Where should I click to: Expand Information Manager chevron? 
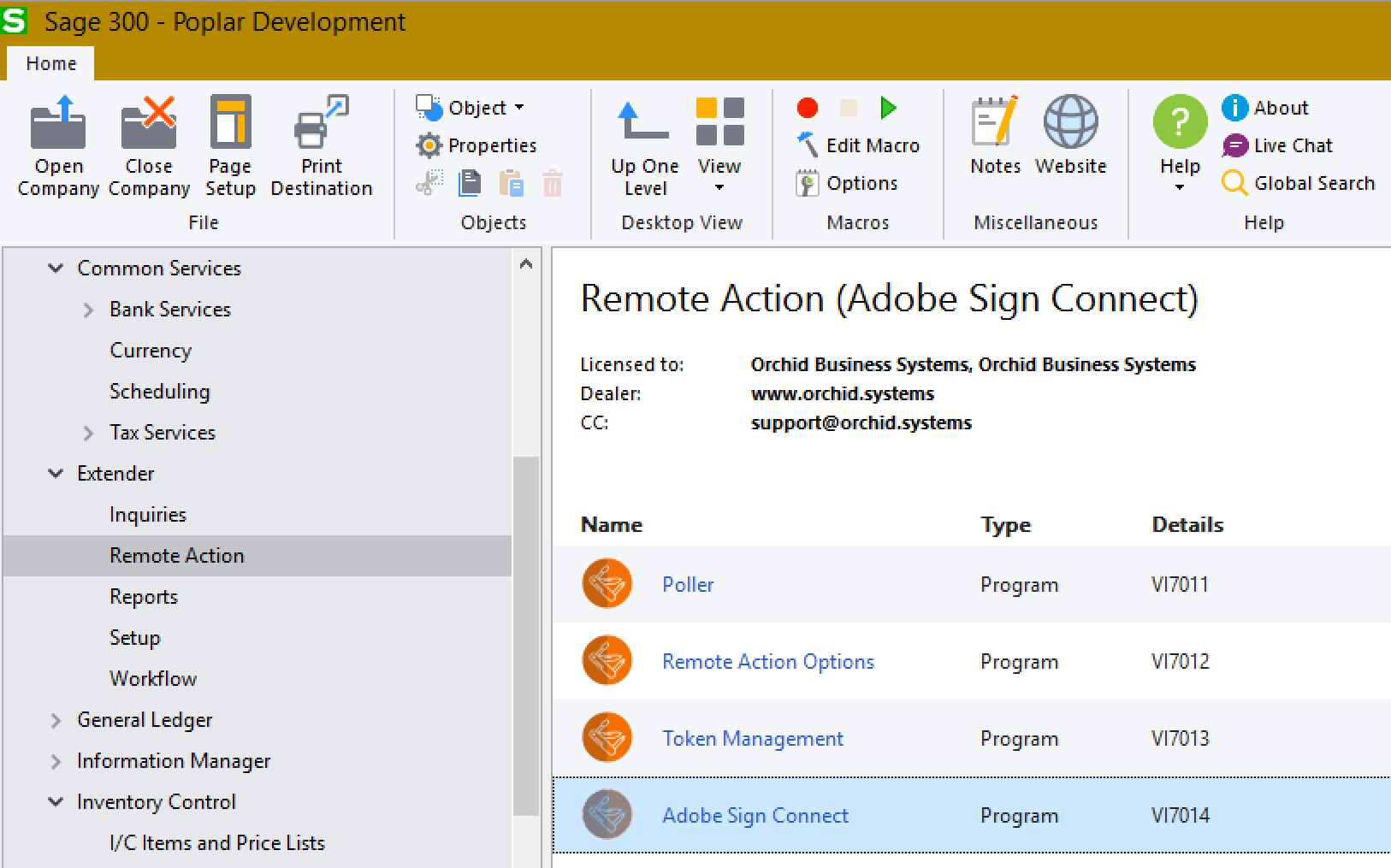pos(56,761)
